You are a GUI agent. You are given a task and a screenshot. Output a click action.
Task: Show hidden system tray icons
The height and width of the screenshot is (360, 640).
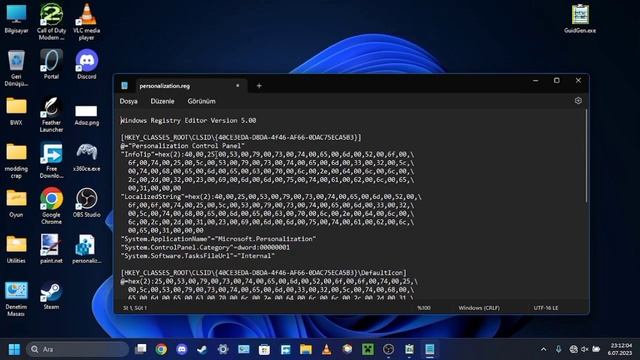[543, 349]
